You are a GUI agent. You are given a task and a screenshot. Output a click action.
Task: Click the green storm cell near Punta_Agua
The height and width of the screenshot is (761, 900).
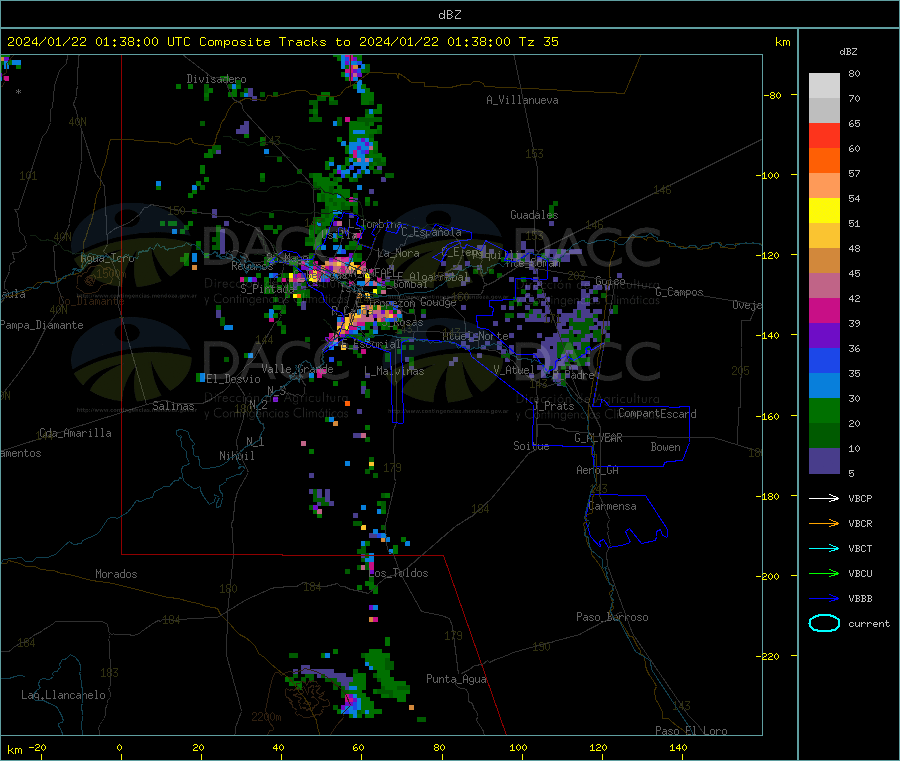(x=385, y=674)
